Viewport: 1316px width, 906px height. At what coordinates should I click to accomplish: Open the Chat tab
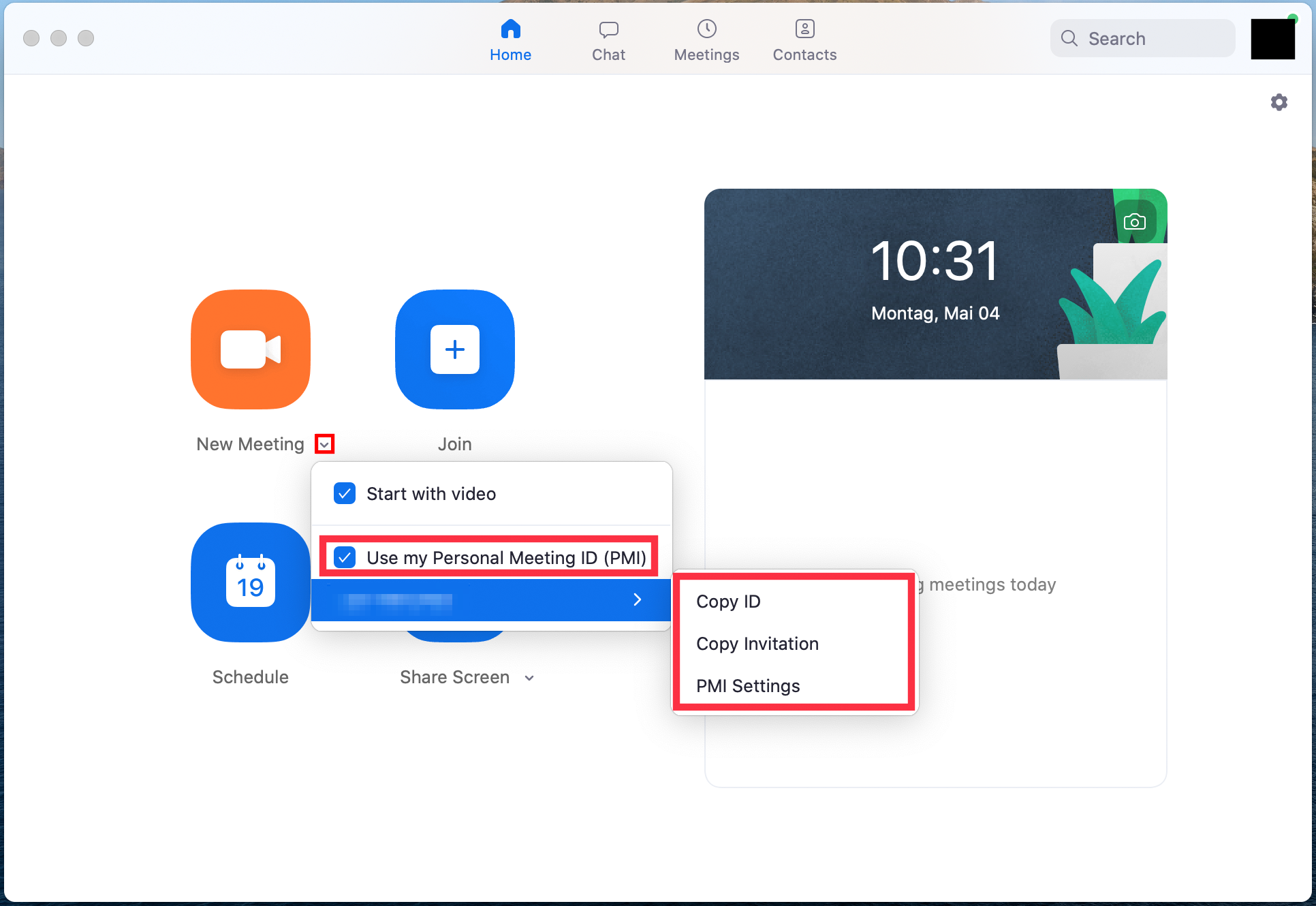tap(608, 41)
